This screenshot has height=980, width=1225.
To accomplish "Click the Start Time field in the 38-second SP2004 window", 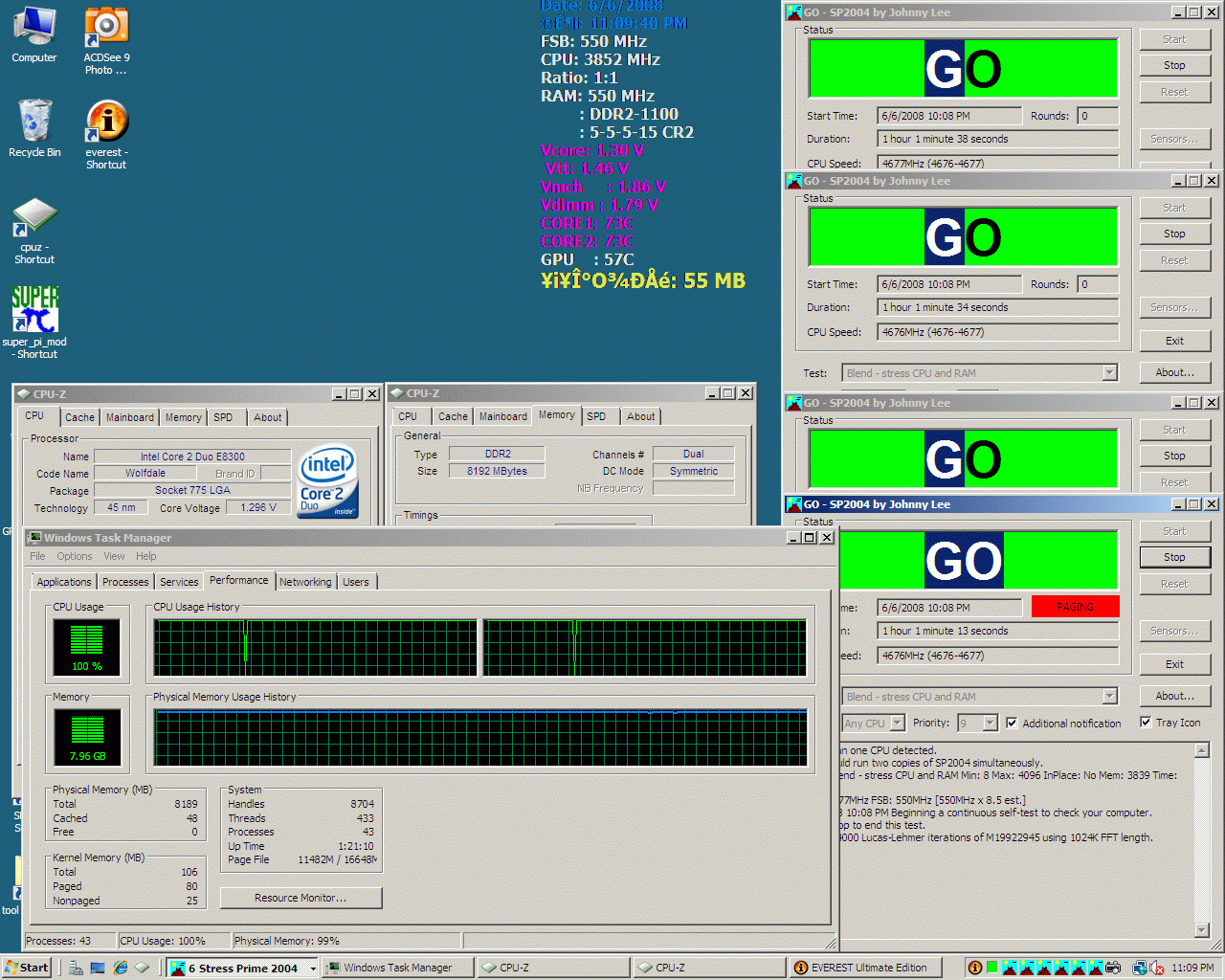I will tap(949, 116).
